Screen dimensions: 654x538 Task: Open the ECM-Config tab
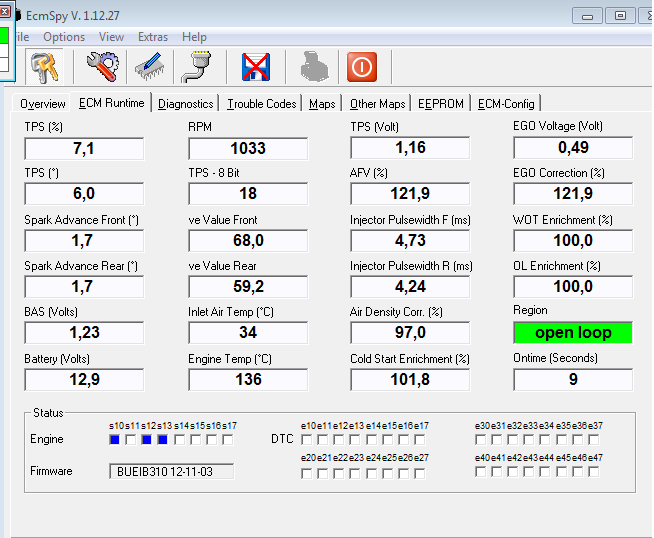tap(506, 104)
